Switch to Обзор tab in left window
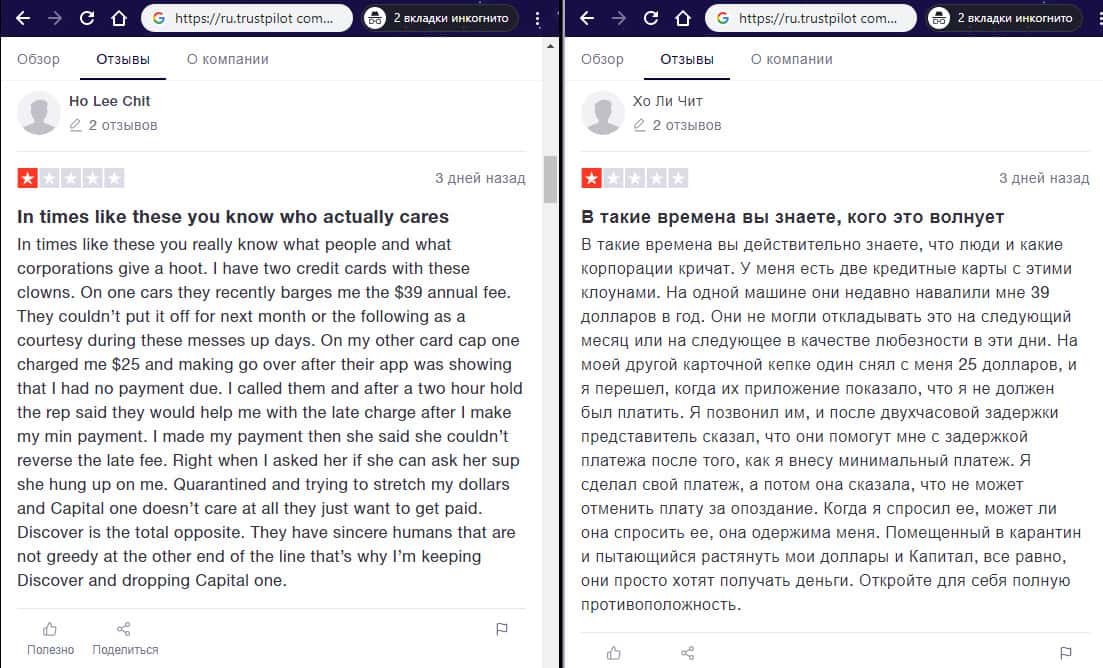 pos(38,59)
